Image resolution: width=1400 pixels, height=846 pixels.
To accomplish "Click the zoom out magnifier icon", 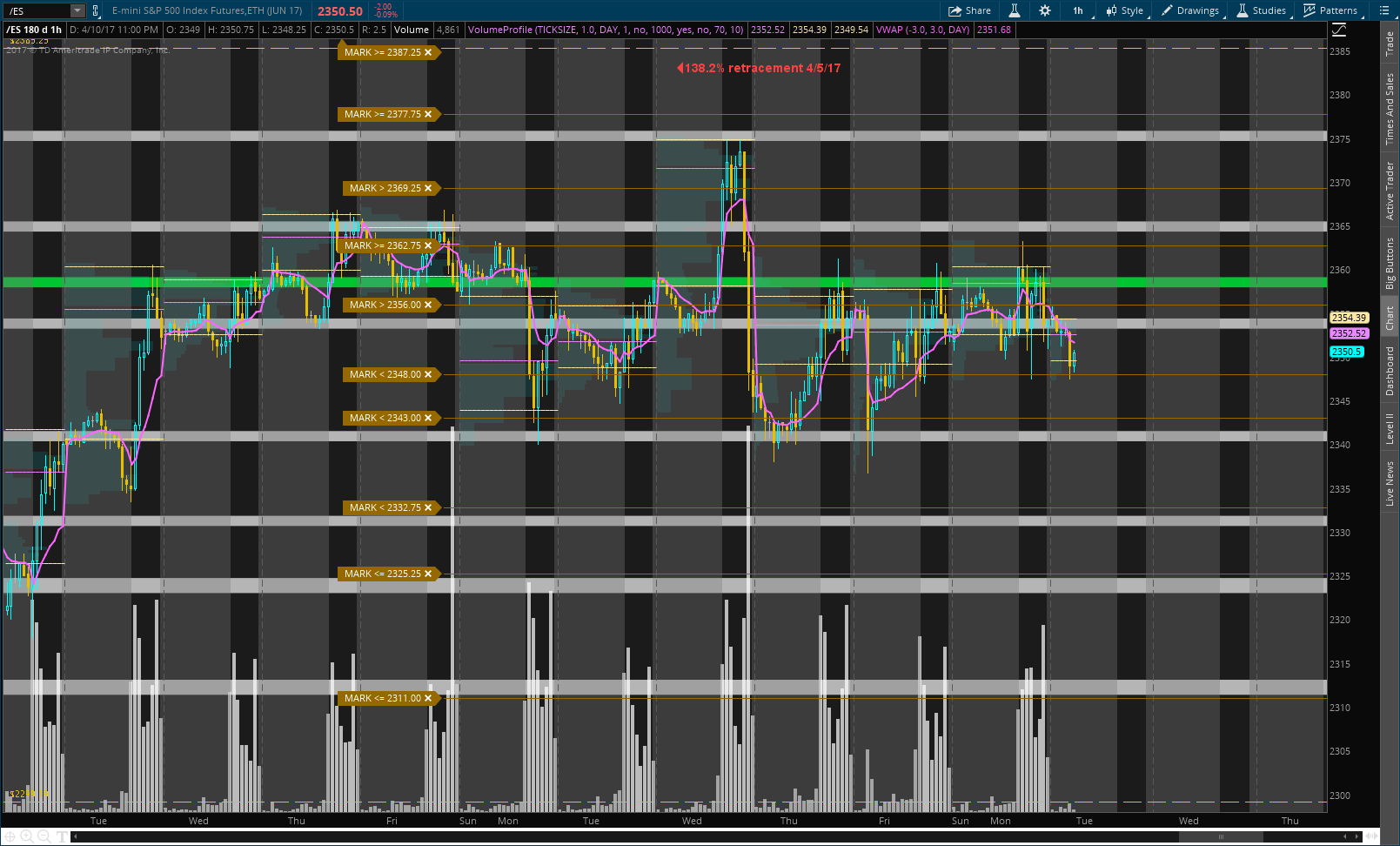I will [x=44, y=836].
